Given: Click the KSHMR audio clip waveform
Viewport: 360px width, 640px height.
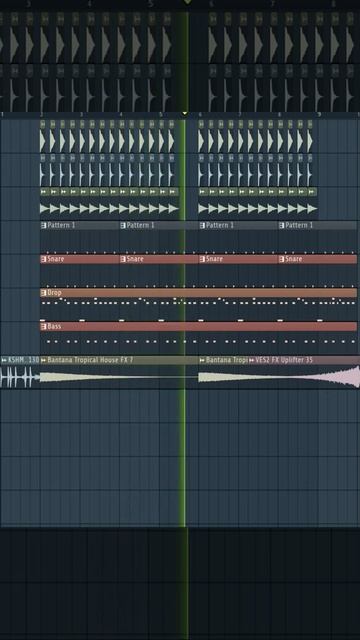Looking at the screenshot, I should coord(20,377).
